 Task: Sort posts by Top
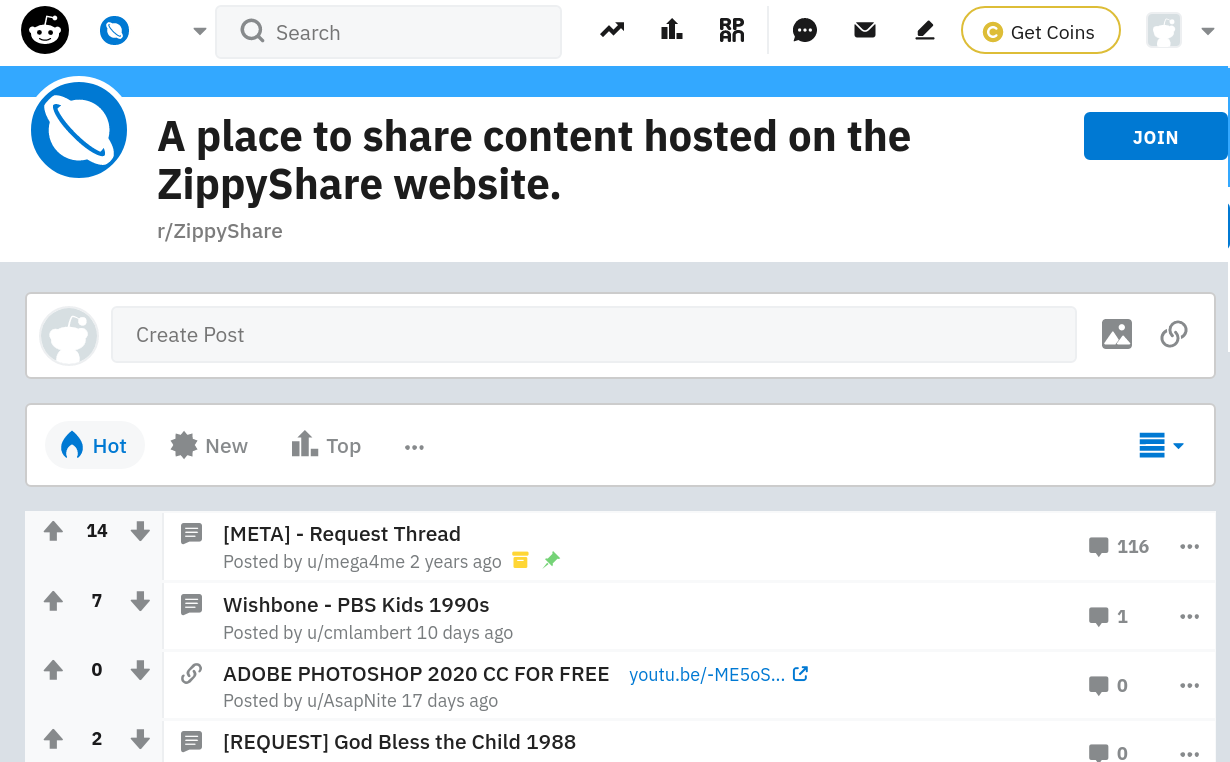point(326,446)
